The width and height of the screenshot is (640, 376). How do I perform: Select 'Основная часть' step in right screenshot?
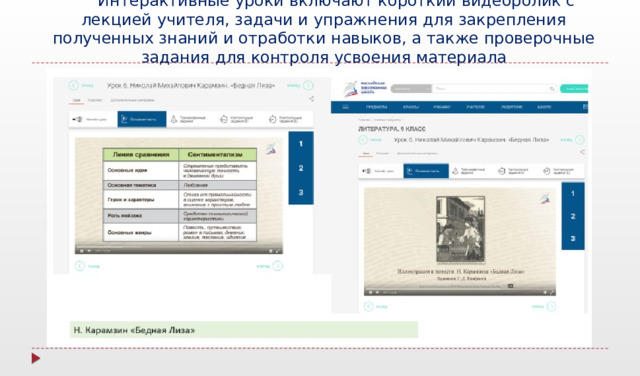(426, 171)
